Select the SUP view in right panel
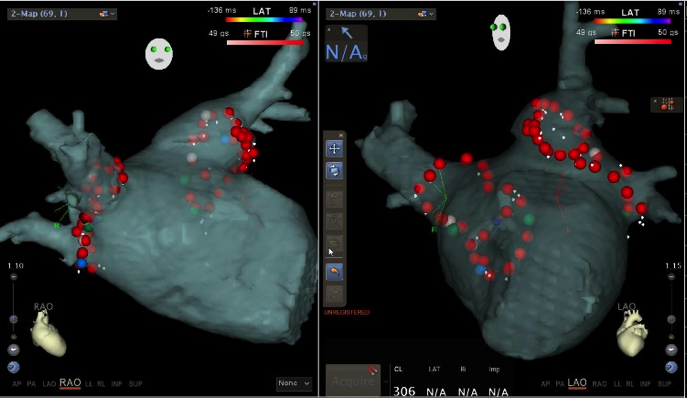This screenshot has height=398, width=687. click(664, 384)
